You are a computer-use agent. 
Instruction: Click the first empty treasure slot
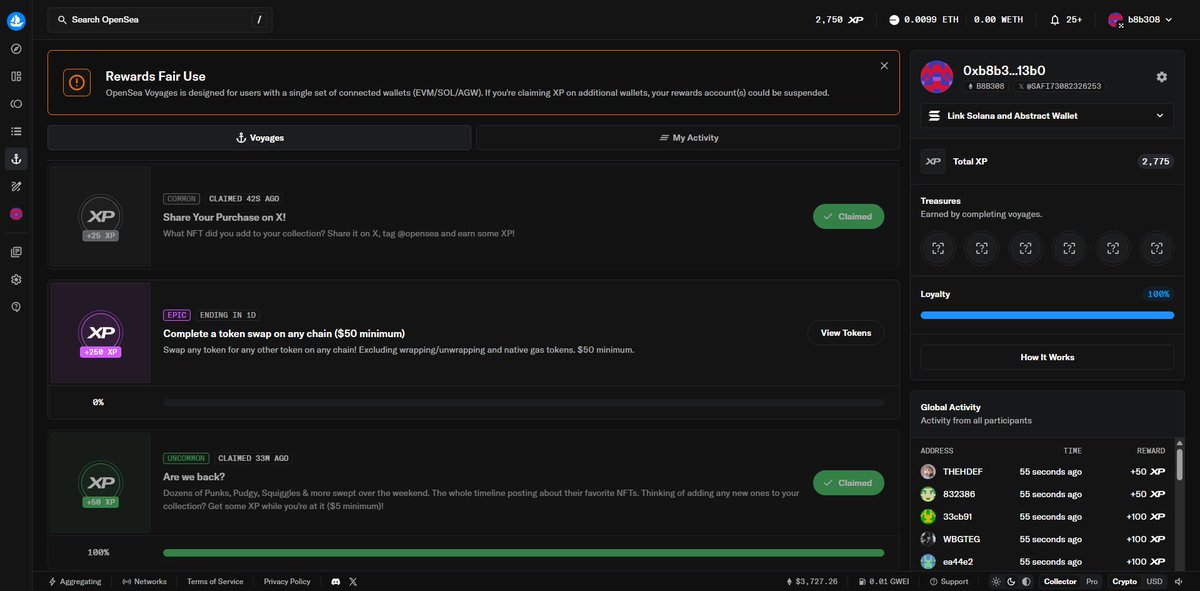(x=938, y=248)
